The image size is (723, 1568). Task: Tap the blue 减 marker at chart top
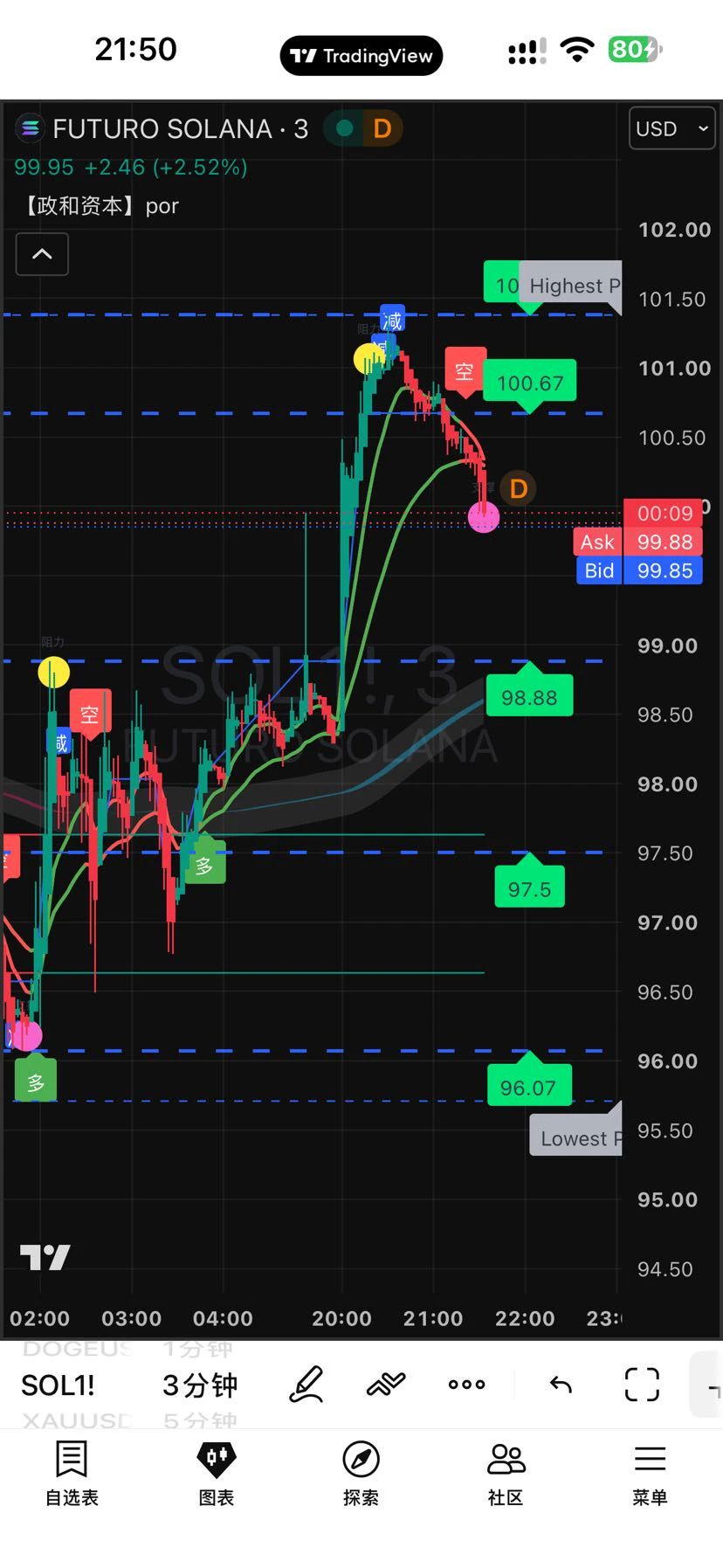[x=392, y=321]
